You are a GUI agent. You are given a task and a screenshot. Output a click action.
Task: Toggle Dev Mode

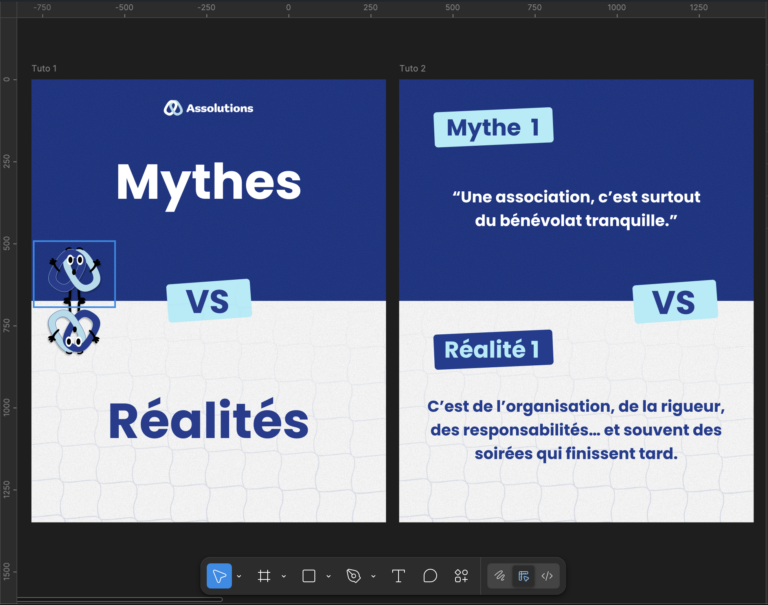click(x=547, y=576)
